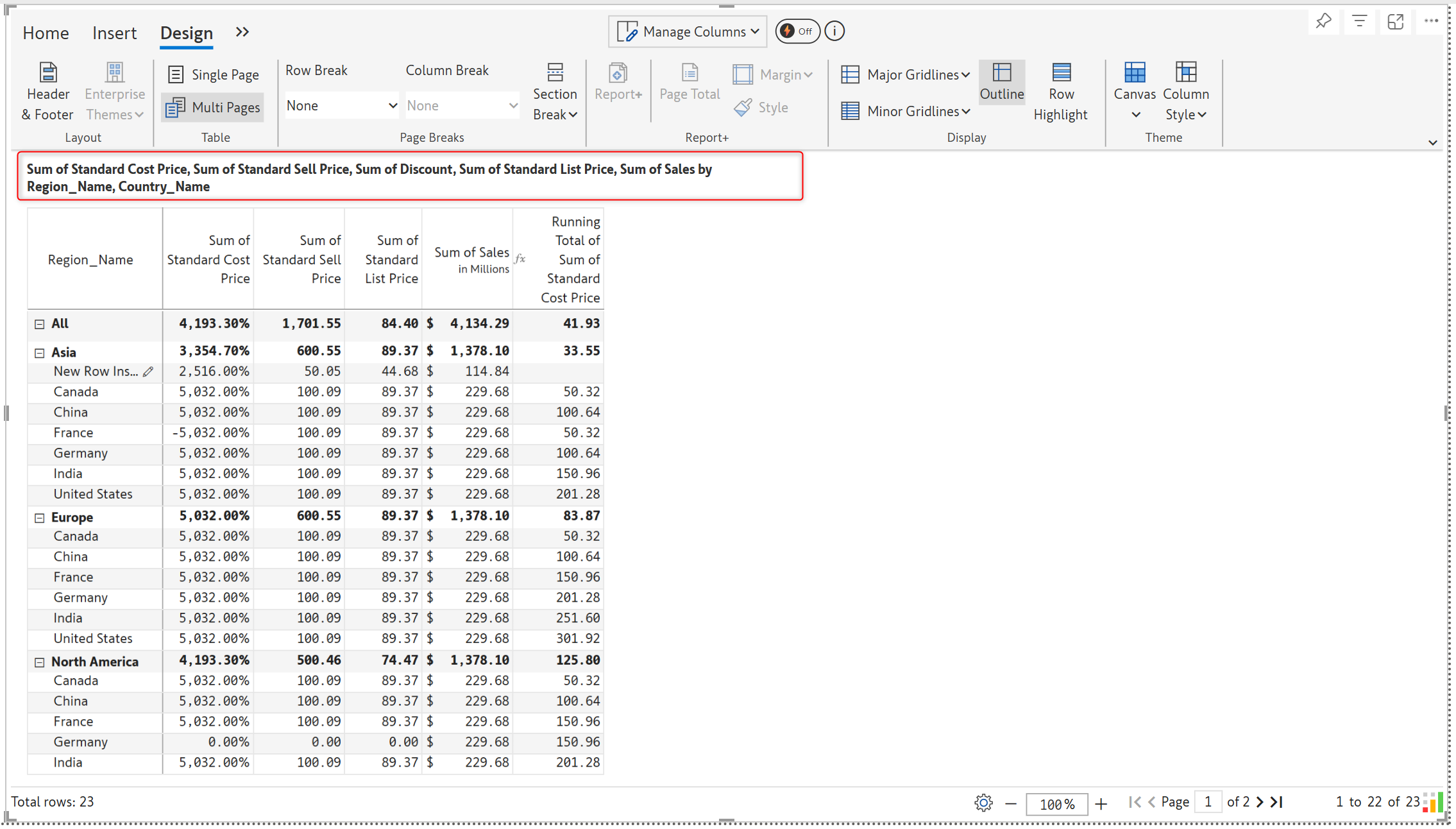Click the zoom percentage field
This screenshot has width=1456, height=829.
tap(1056, 803)
